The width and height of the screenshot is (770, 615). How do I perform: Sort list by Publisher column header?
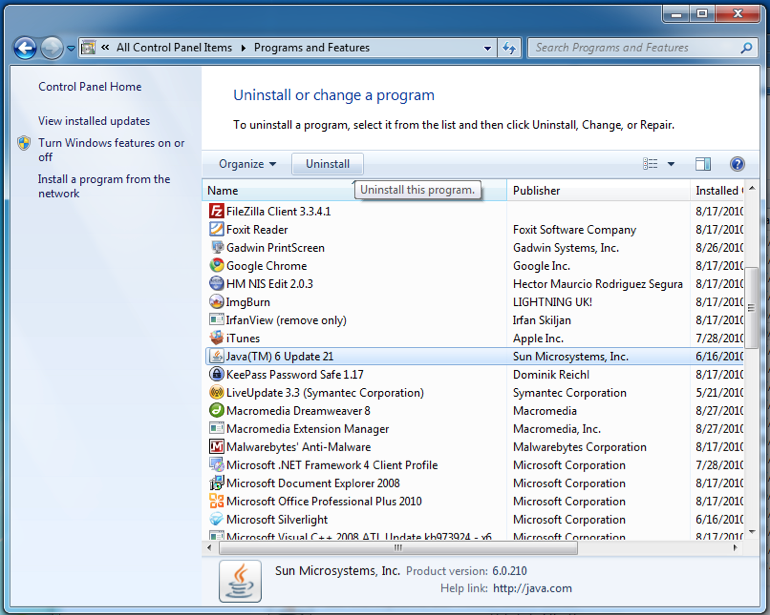pos(536,190)
